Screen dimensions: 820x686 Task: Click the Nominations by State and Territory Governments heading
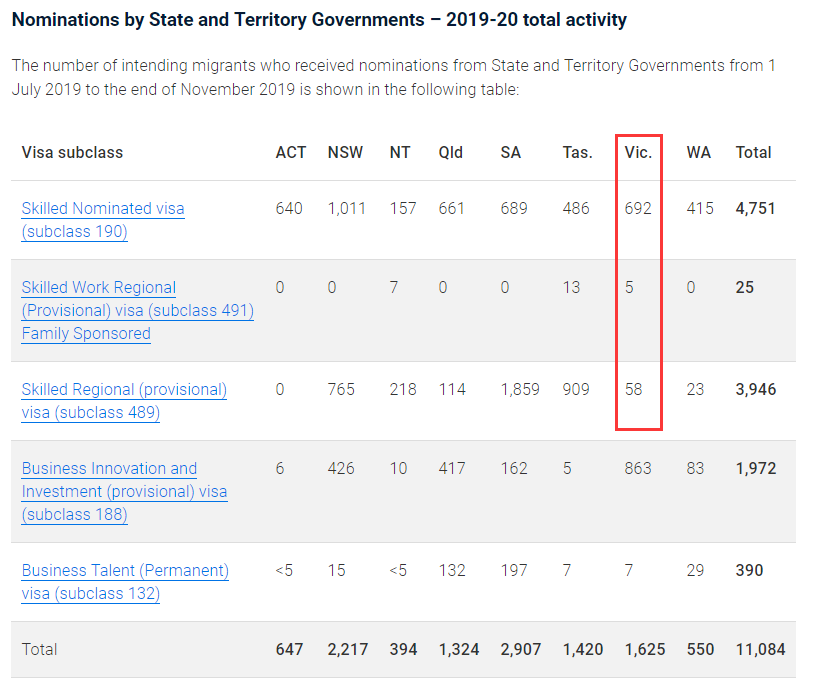(320, 20)
